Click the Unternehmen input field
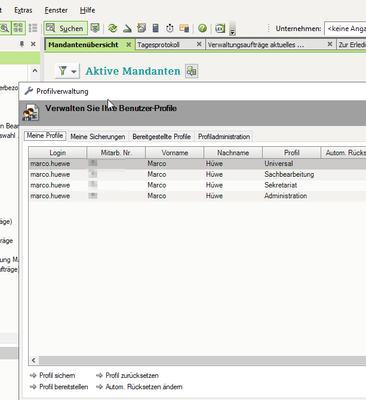This screenshot has width=366, height=400. (x=345, y=29)
